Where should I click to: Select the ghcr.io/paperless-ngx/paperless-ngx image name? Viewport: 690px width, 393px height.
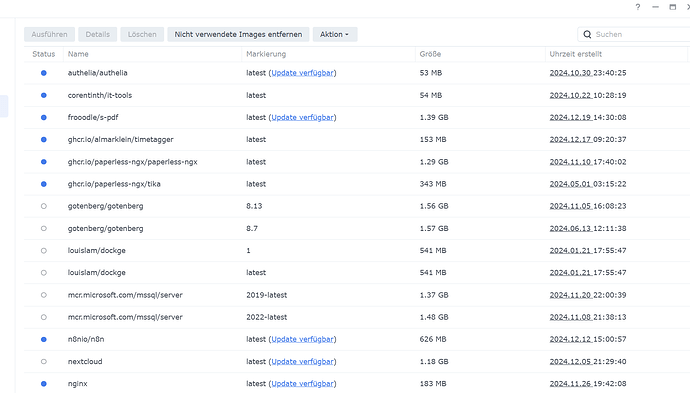132,162
